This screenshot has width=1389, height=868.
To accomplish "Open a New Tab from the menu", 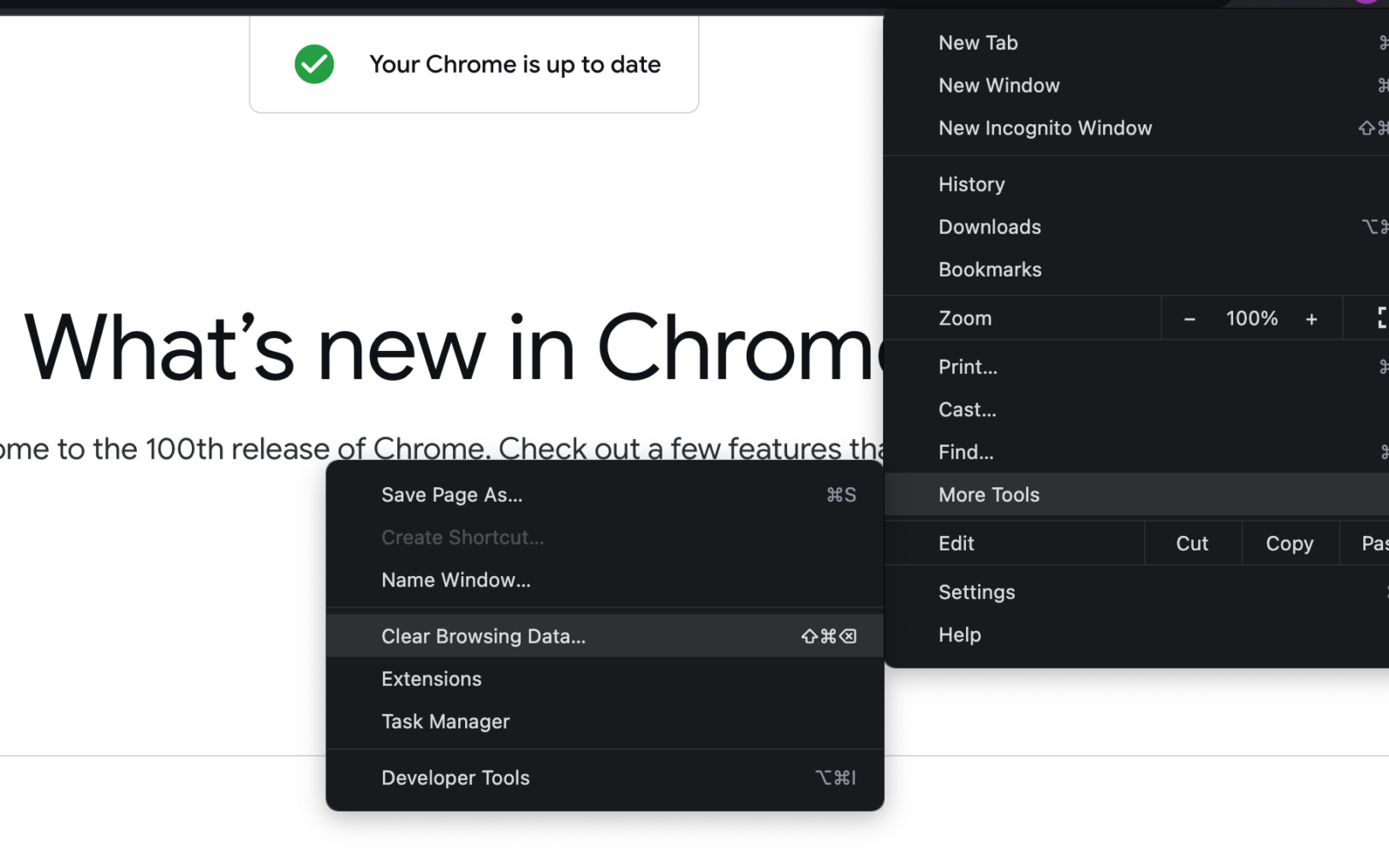I will pos(1136,43).
